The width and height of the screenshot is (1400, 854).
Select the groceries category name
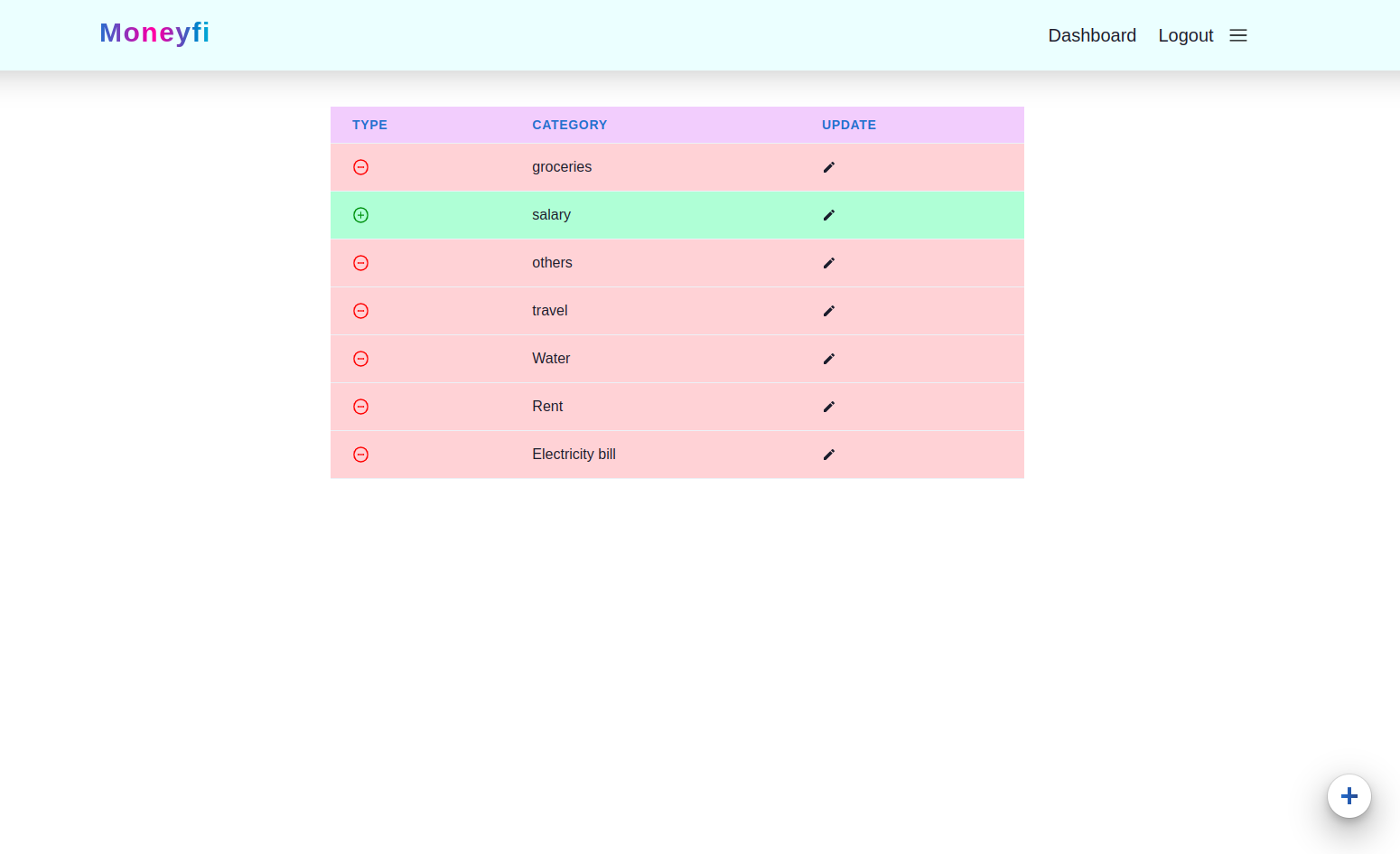pyautogui.click(x=562, y=167)
